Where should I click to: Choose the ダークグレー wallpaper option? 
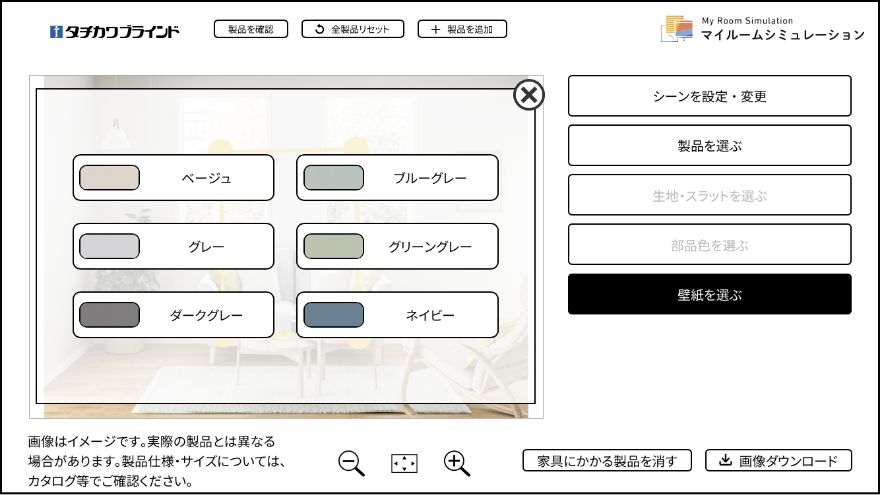[173, 315]
